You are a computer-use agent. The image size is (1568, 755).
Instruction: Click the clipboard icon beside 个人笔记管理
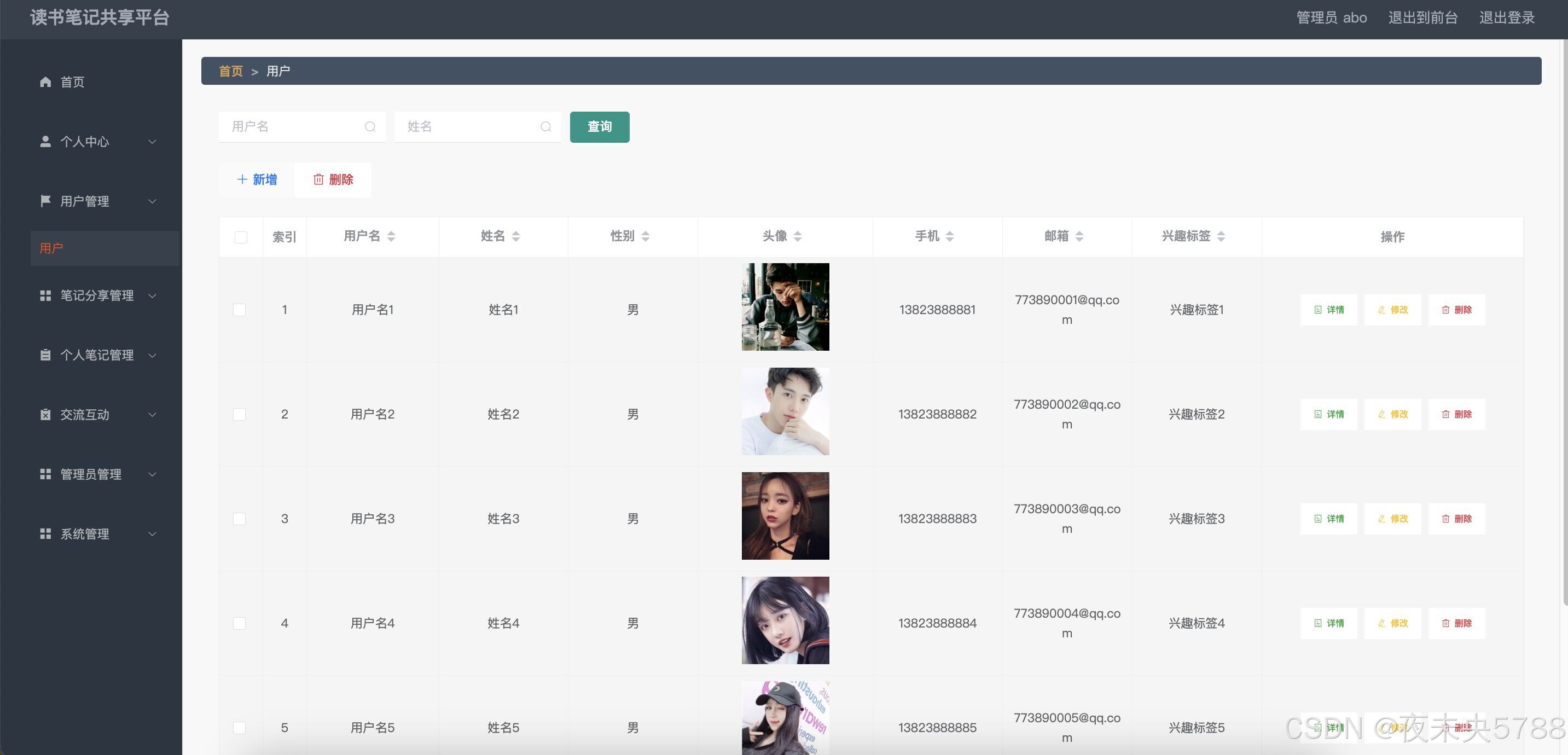(45, 355)
